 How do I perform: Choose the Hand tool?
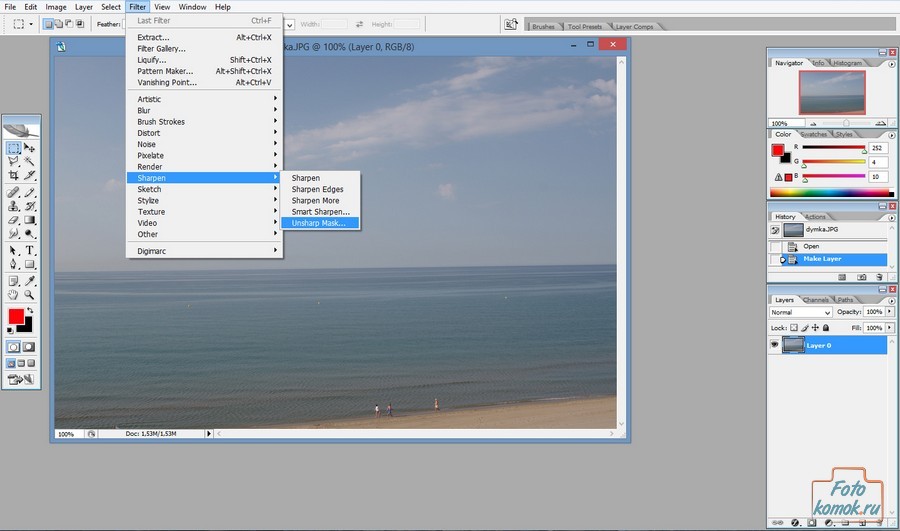14,295
